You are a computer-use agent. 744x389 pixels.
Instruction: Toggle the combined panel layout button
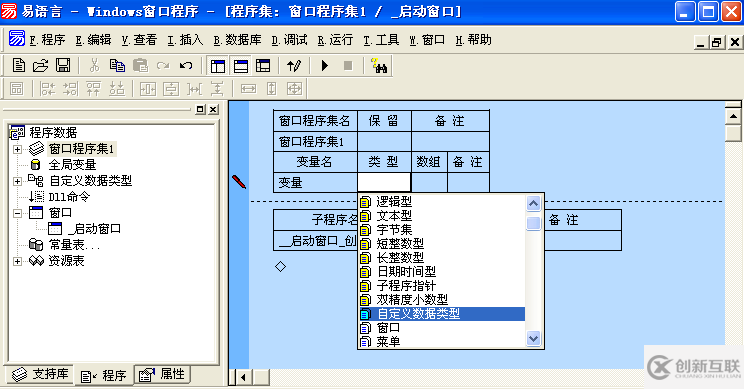point(263,66)
